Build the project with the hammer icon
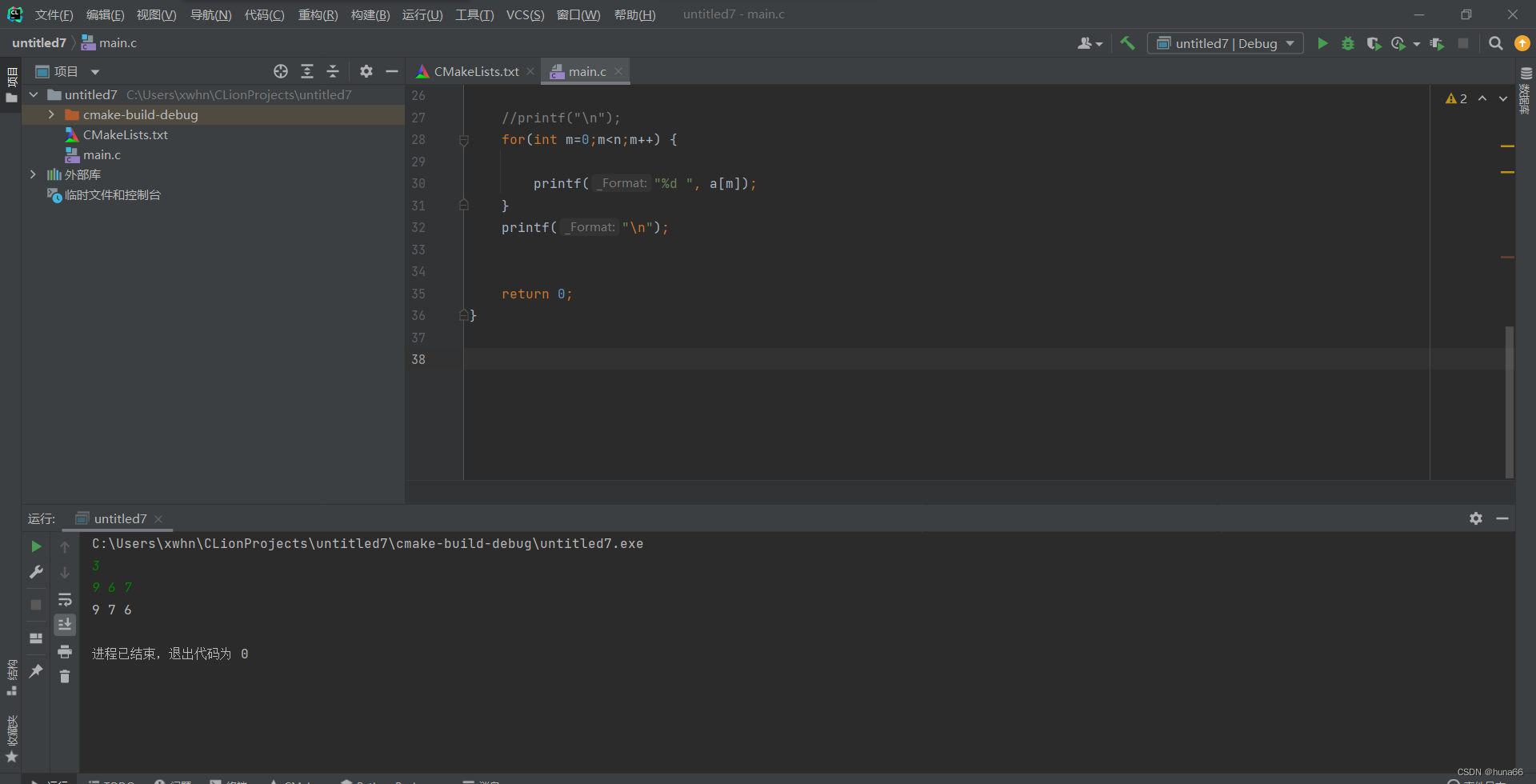Image resolution: width=1536 pixels, height=784 pixels. [x=1127, y=43]
